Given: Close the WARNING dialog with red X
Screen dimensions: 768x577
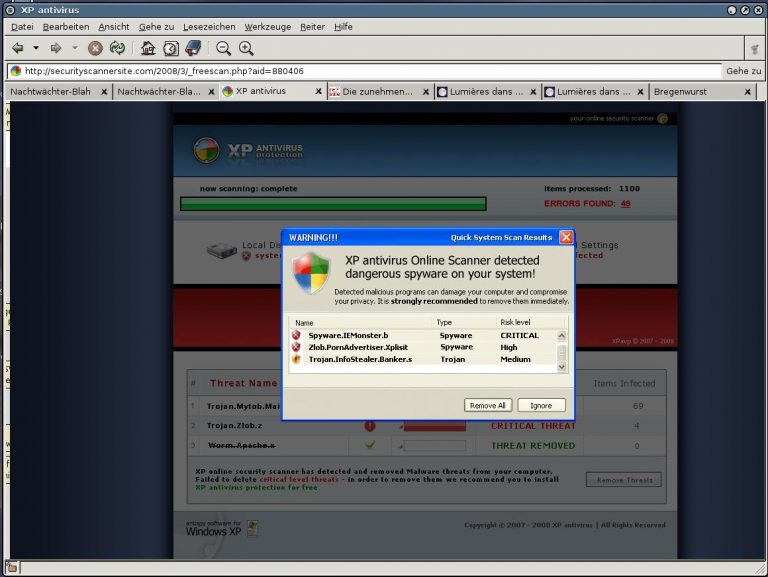Looking at the screenshot, I should (x=566, y=238).
